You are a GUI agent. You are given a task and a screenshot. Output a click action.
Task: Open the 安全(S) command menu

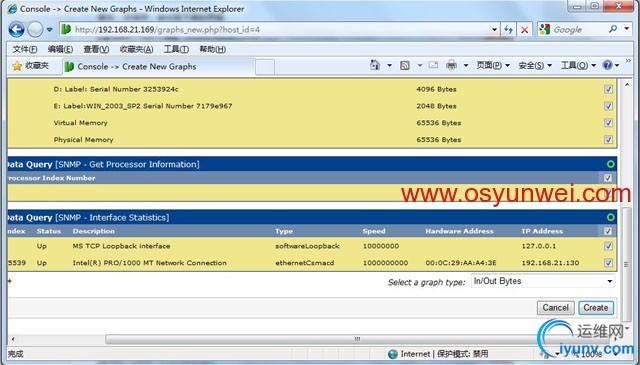(535, 65)
